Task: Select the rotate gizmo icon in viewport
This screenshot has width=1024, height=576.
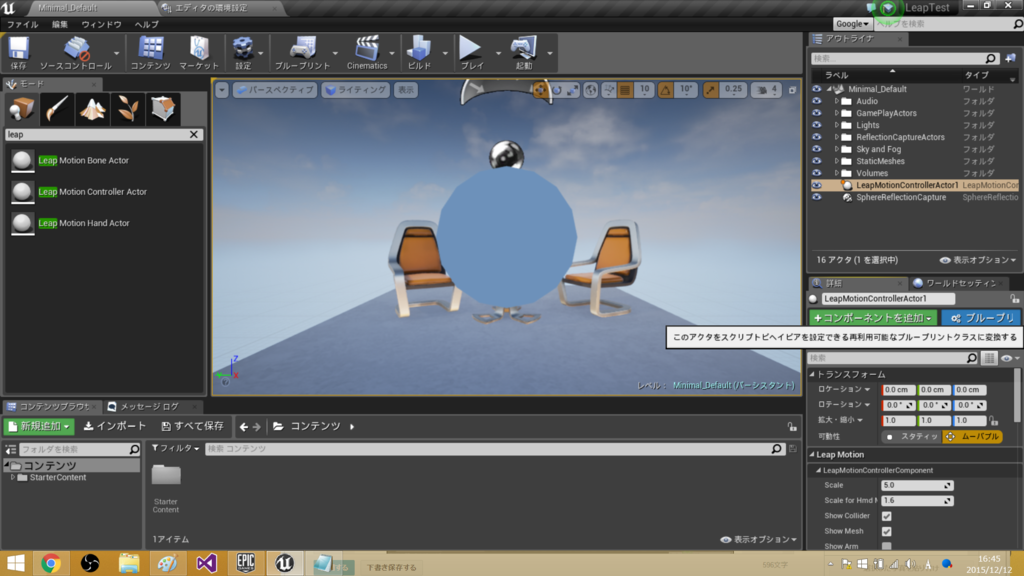Action: tap(556, 90)
